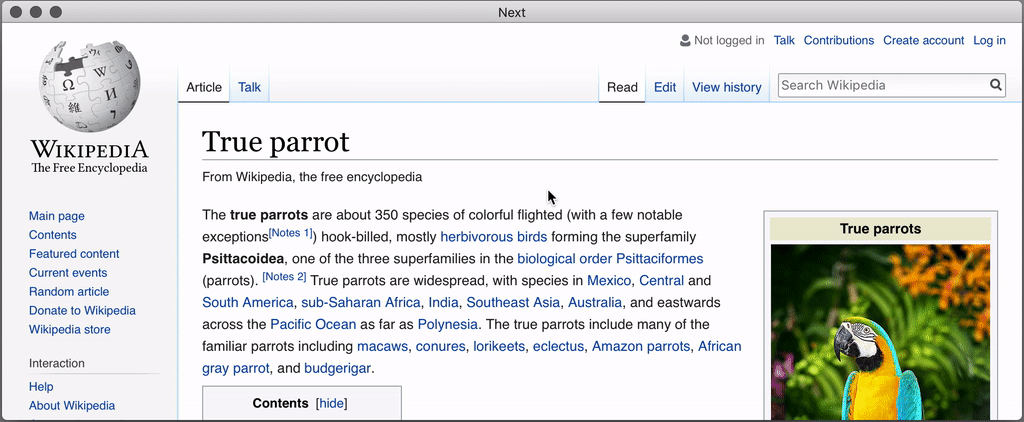Open Featured content
The height and width of the screenshot is (422, 1024).
74,254
